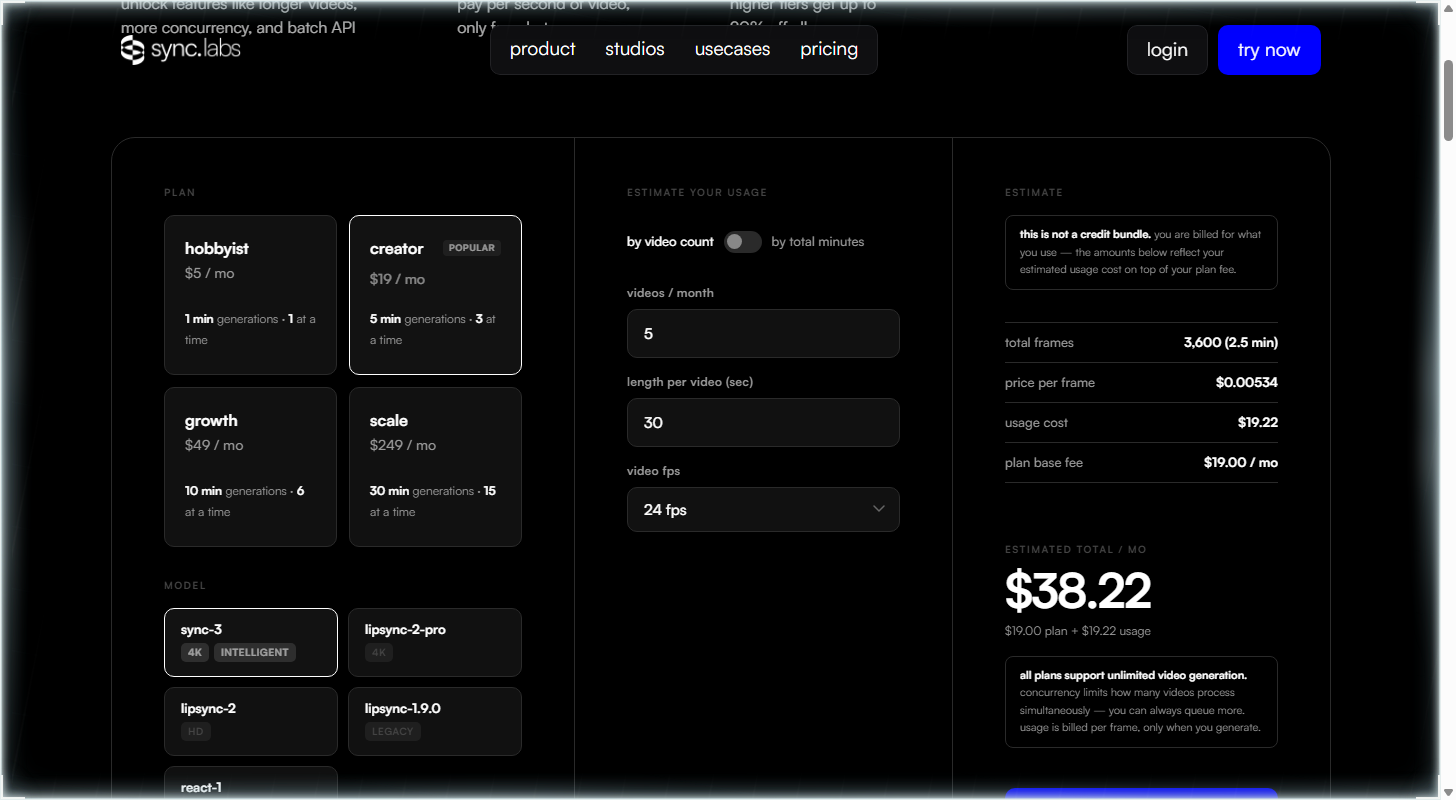This screenshot has height=800, width=1456.
Task: Open the product menu
Action: 543,49
